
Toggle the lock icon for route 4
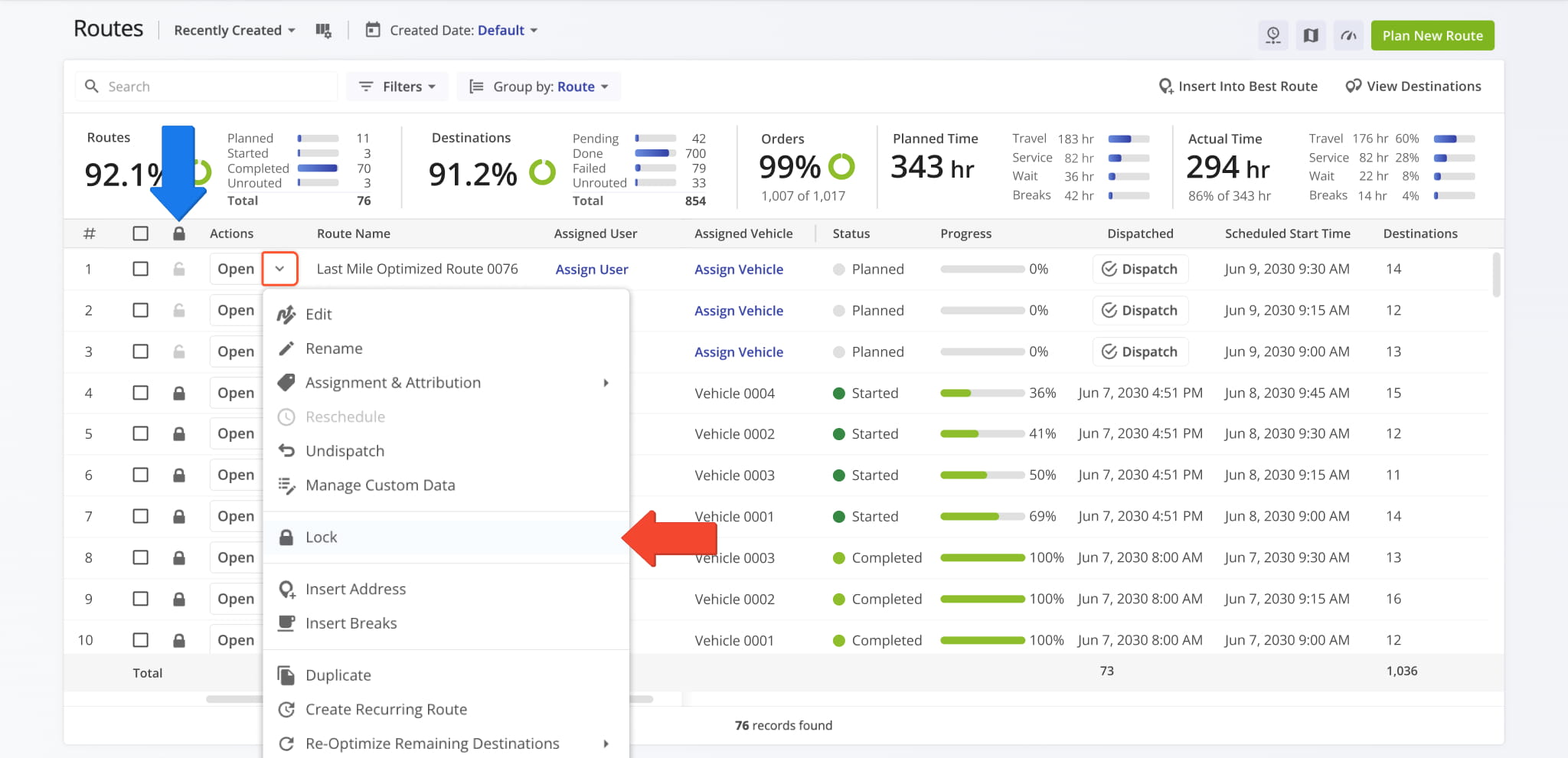(x=179, y=393)
